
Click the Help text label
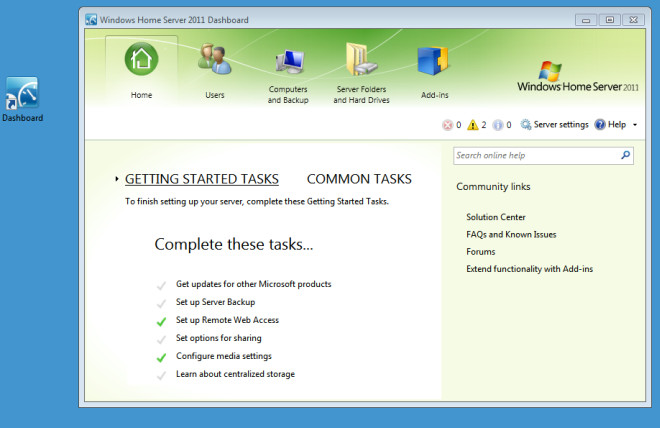click(617, 125)
